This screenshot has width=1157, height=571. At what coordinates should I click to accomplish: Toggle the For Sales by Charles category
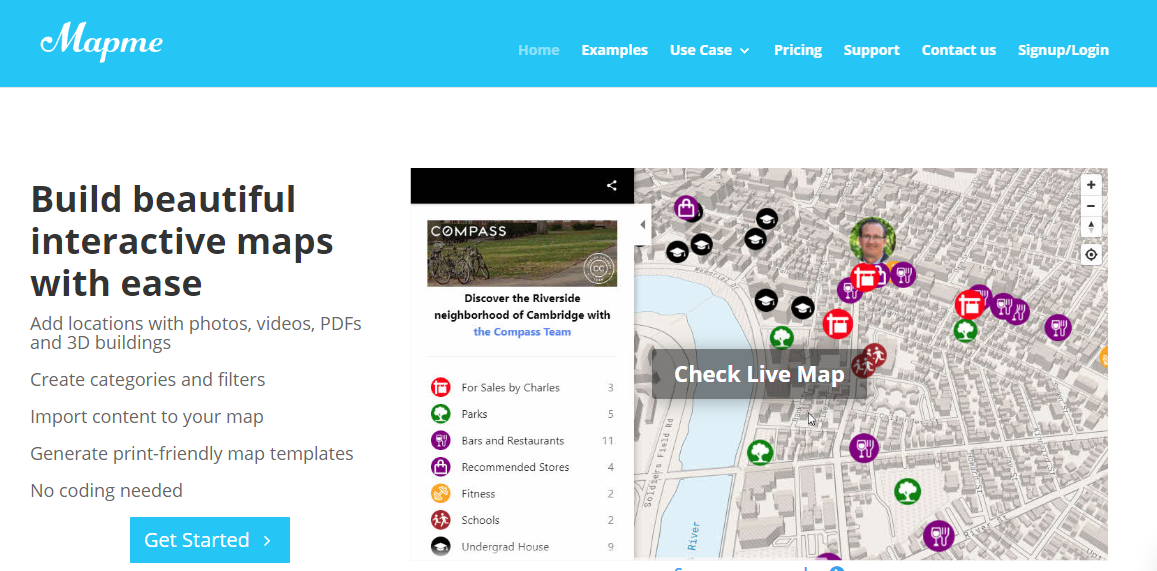tap(510, 388)
